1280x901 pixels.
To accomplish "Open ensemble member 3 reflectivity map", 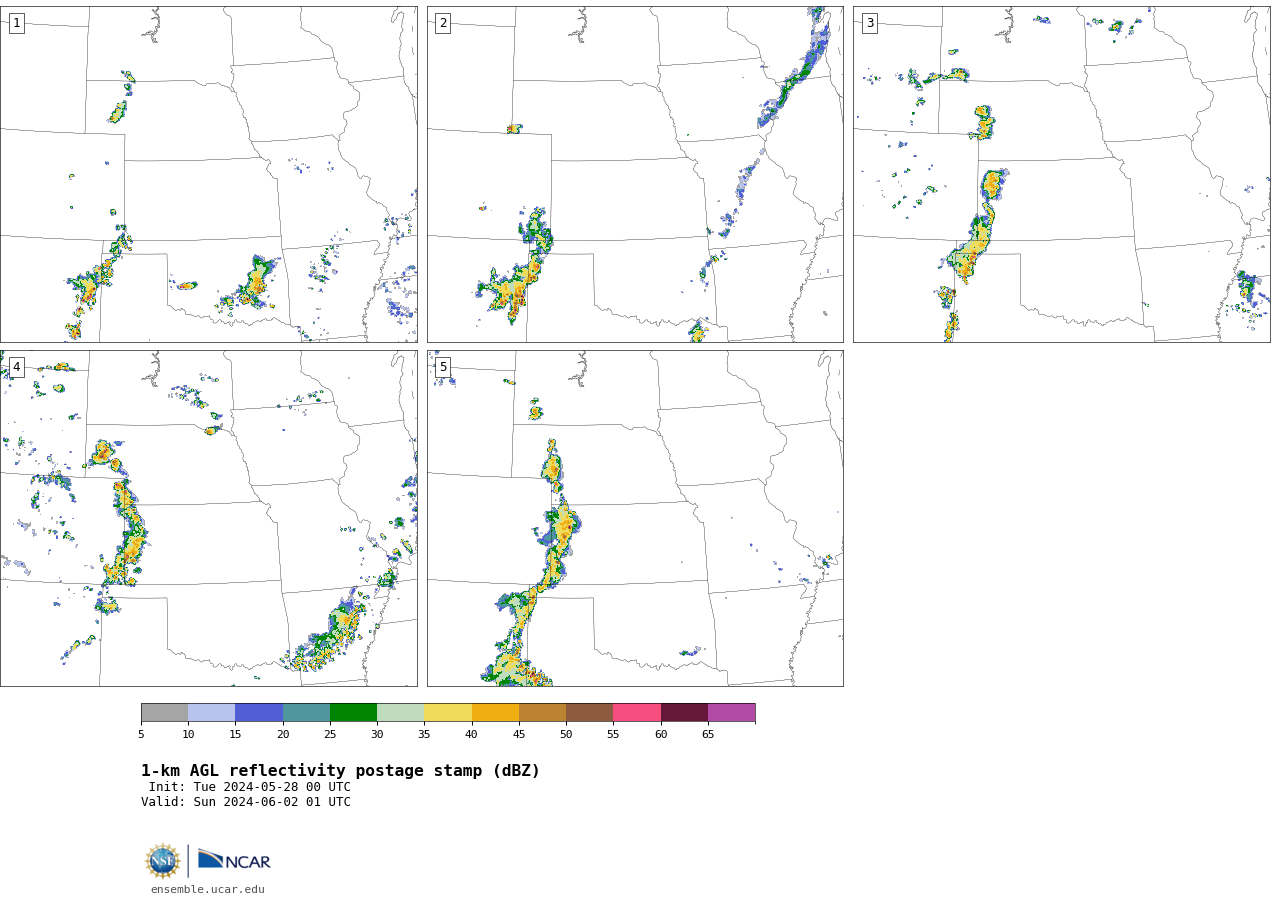I will point(1061,174).
